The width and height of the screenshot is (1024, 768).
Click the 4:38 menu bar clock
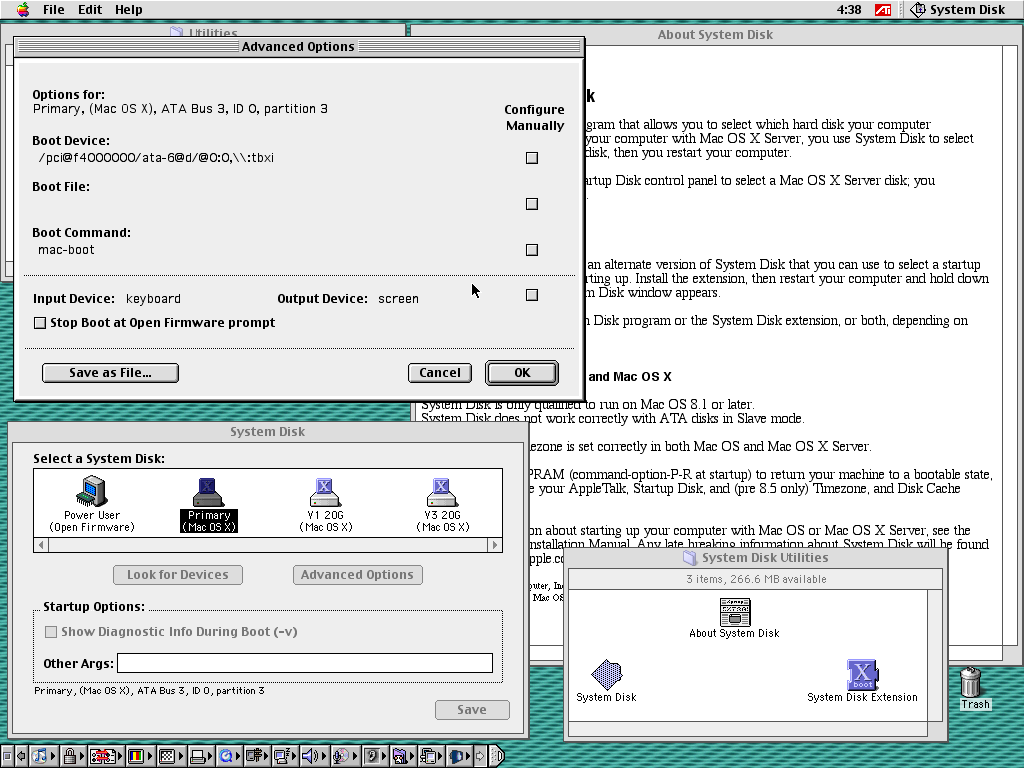pos(849,10)
